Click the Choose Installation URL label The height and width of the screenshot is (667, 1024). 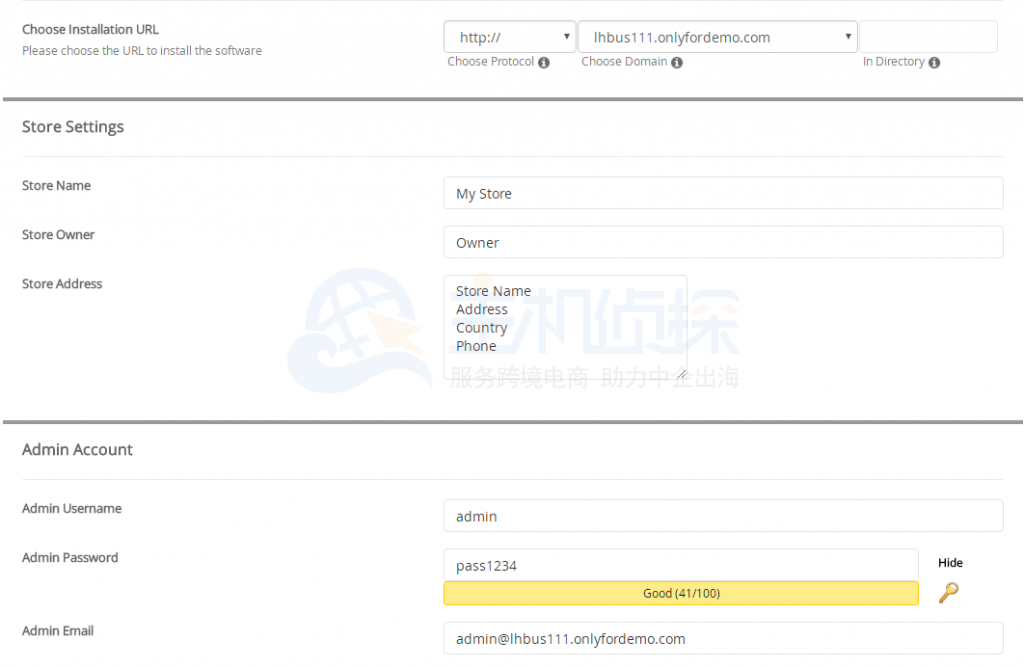tap(90, 29)
